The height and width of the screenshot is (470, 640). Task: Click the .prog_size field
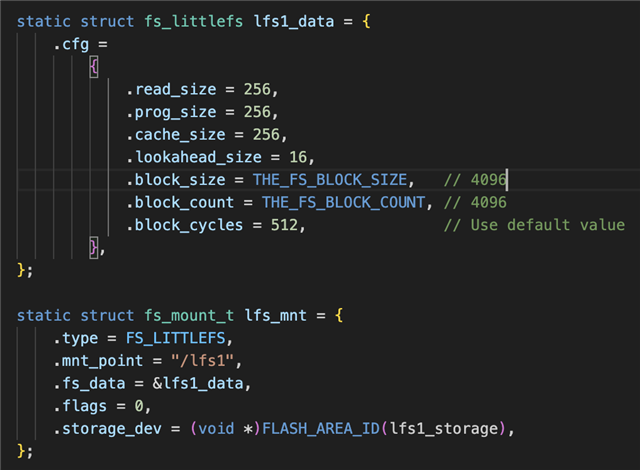[171, 112]
